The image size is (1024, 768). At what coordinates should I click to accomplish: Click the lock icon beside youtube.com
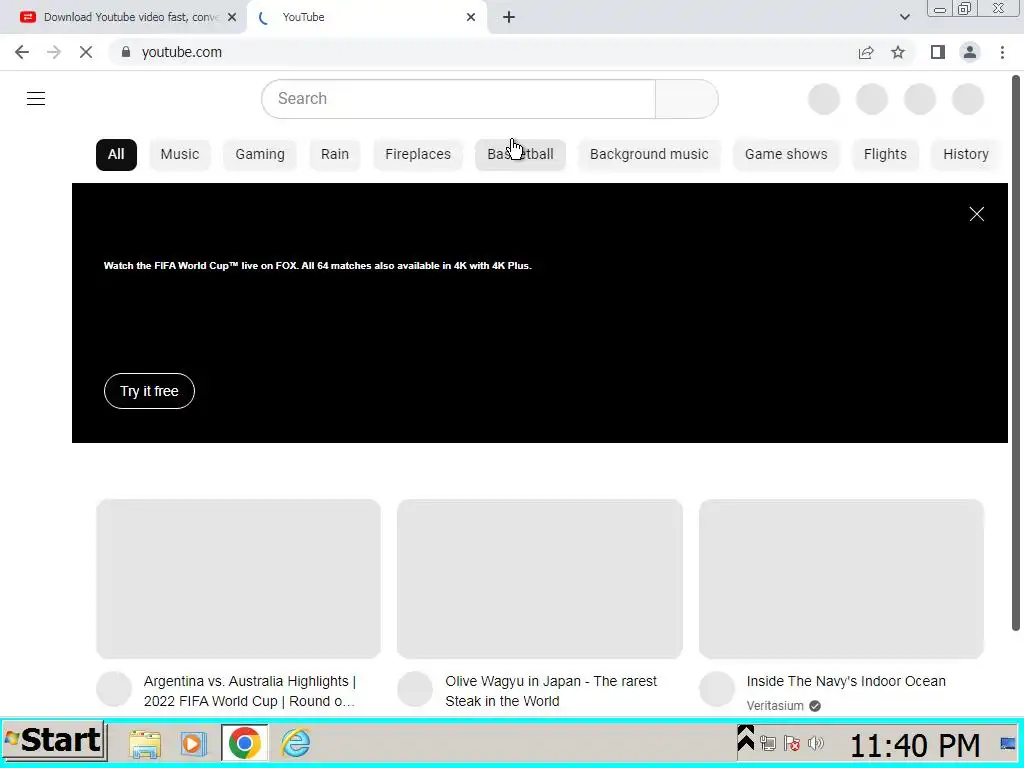pos(126,52)
